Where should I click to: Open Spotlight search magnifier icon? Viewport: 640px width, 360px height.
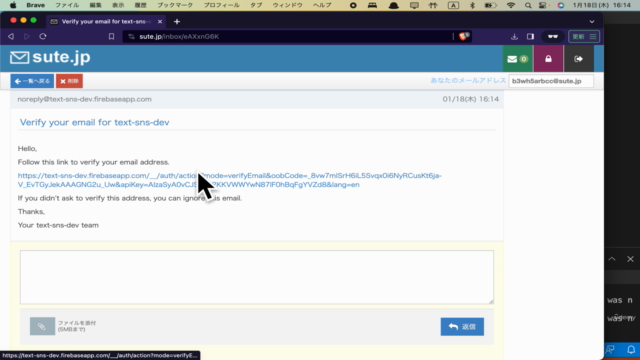528,5
